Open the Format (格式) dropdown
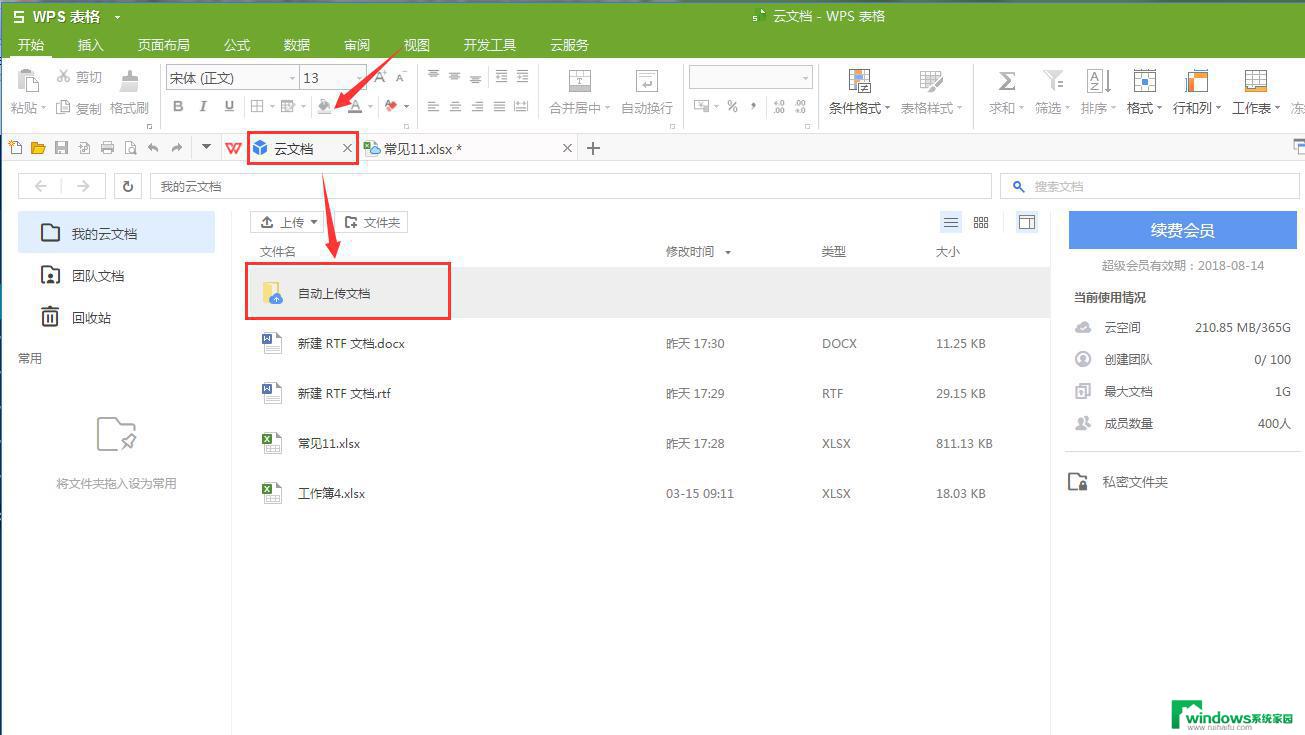The width and height of the screenshot is (1305, 735). pos(1144,92)
